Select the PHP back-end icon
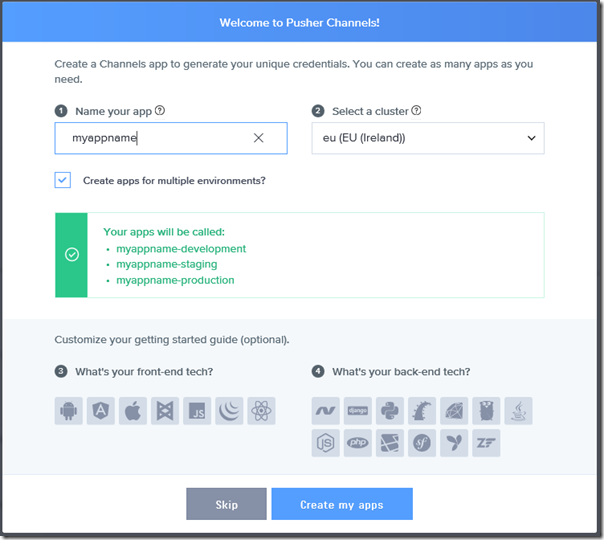The image size is (604, 540). point(358,443)
